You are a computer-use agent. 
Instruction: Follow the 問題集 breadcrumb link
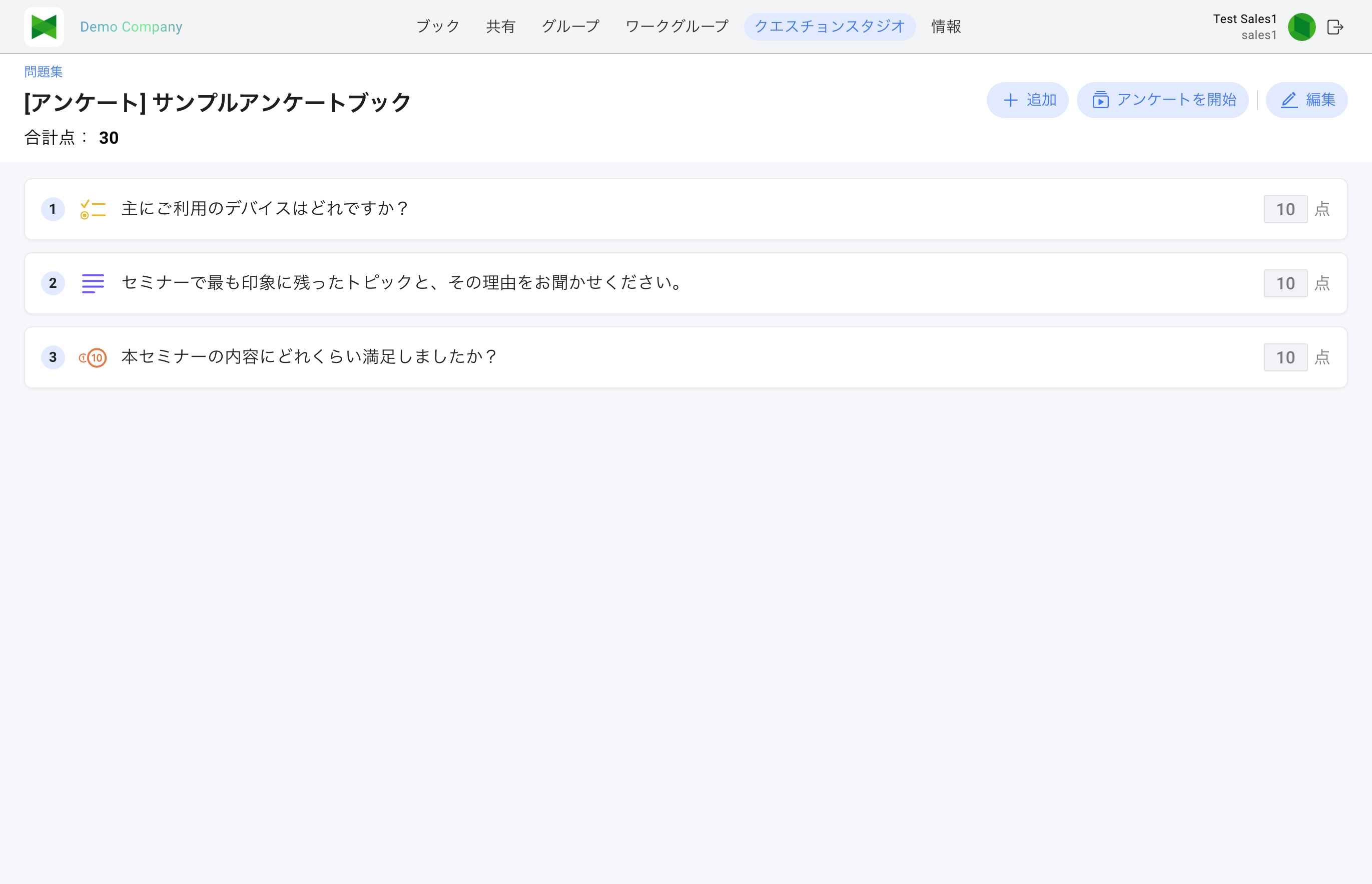pos(44,72)
